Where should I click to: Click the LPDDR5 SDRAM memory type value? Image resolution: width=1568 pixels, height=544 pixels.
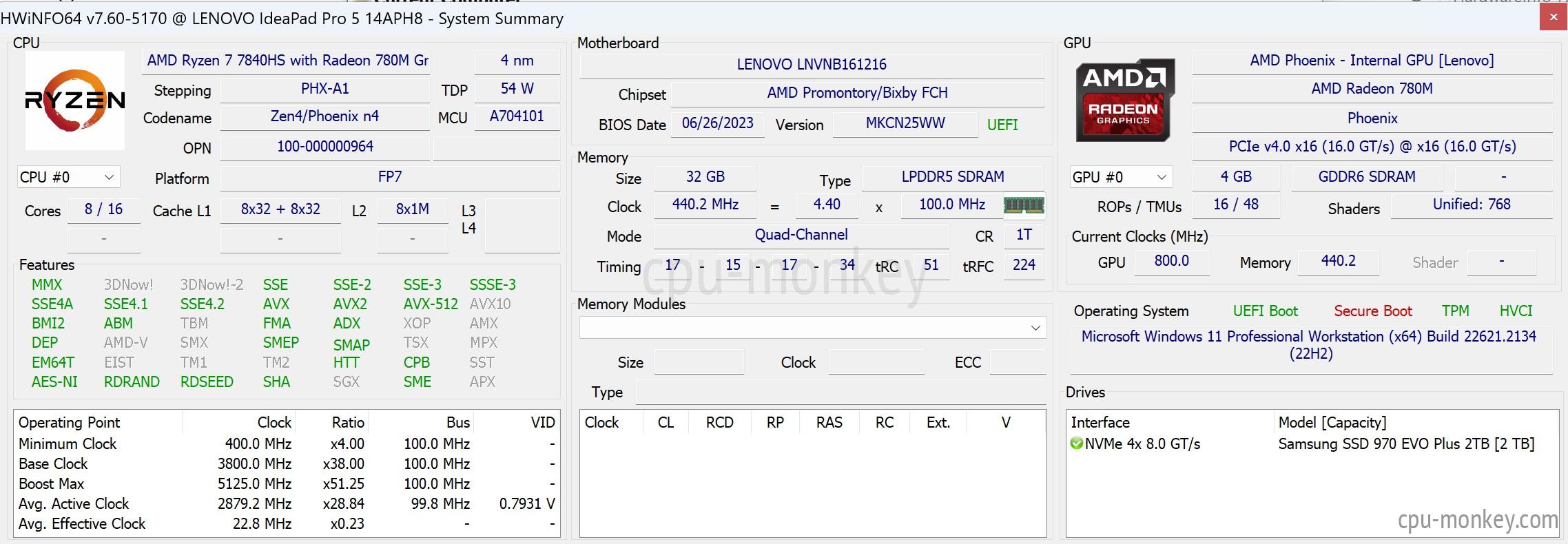pyautogui.click(x=953, y=177)
